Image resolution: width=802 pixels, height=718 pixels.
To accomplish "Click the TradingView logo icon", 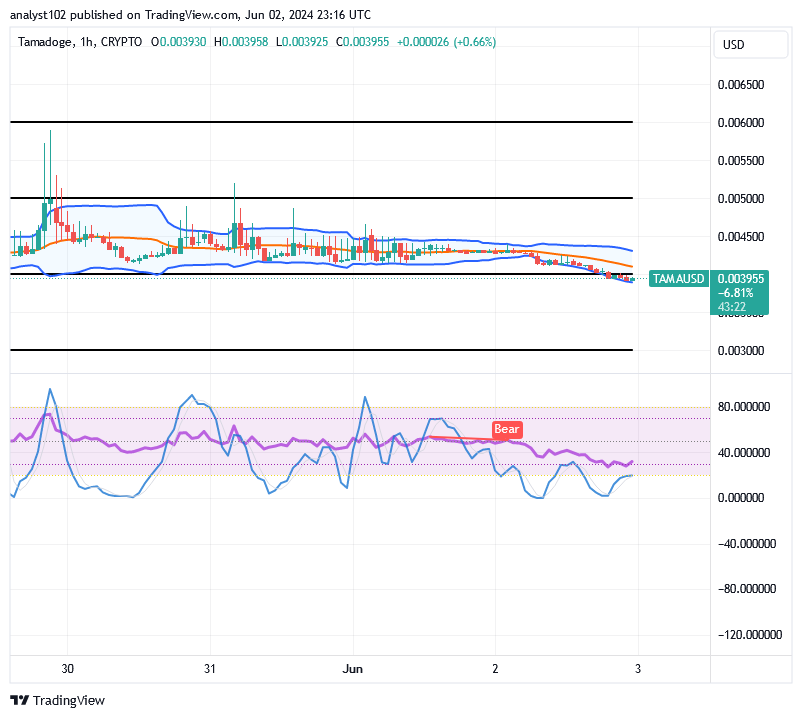I will coord(19,700).
